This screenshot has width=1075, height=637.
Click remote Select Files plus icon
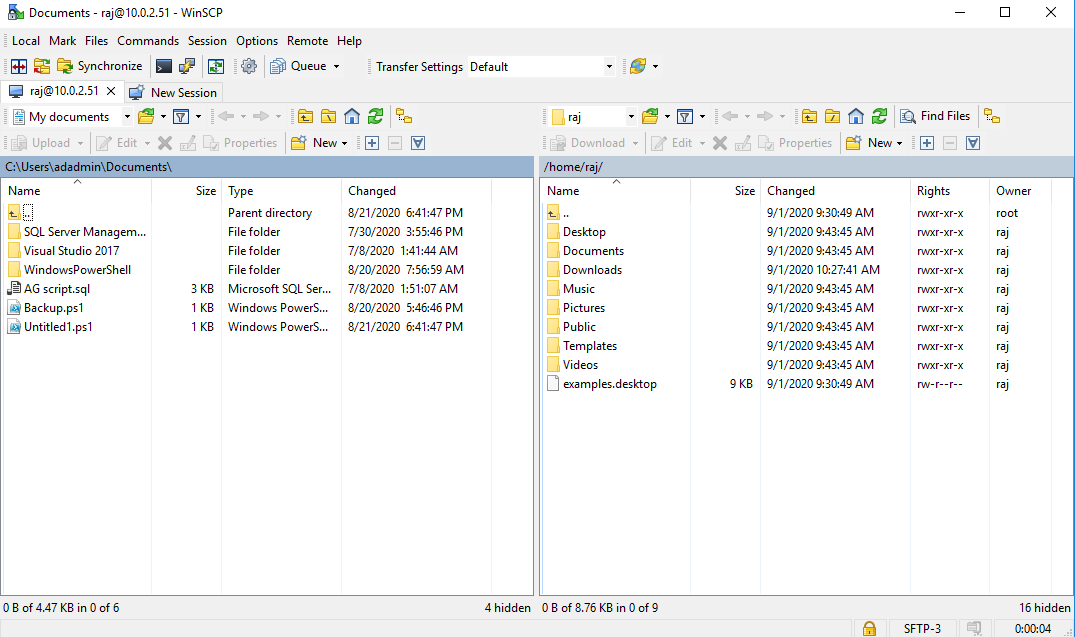tap(927, 143)
